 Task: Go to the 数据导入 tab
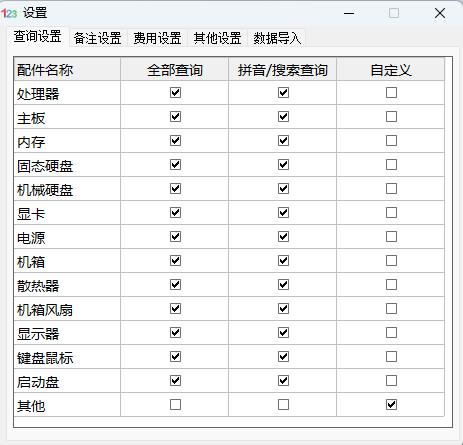[277, 38]
